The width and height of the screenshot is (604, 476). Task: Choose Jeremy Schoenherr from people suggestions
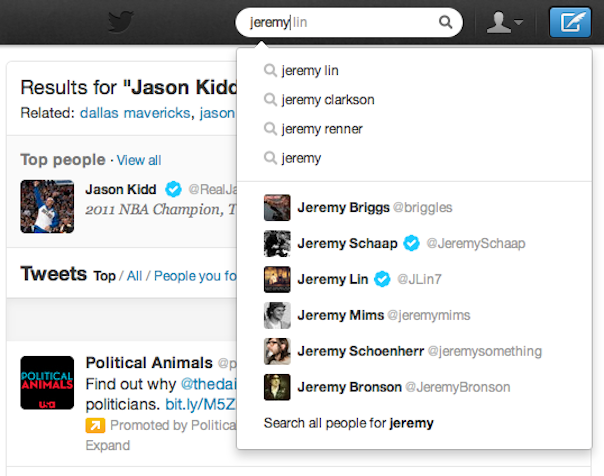coord(361,351)
